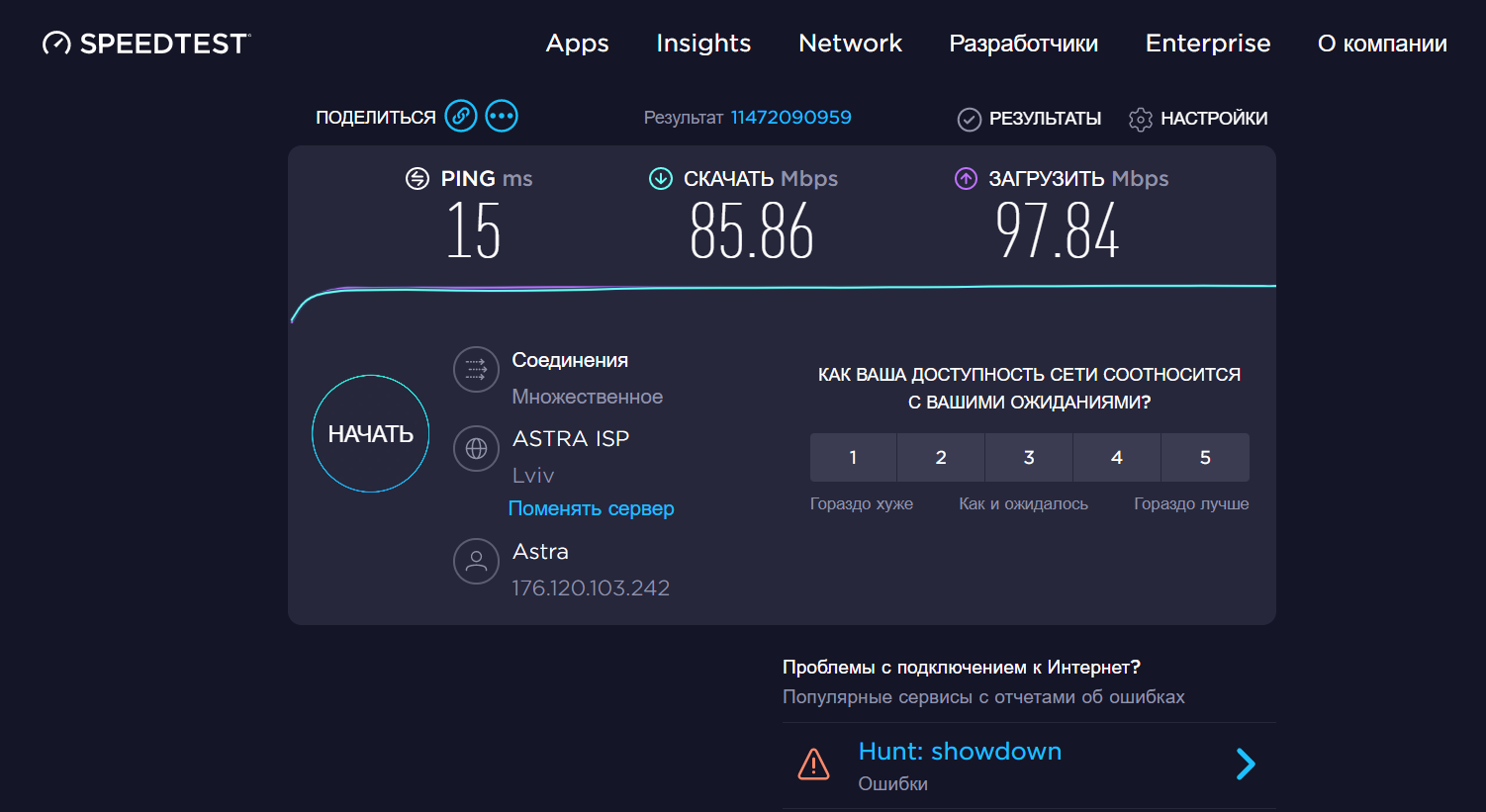Open more share options ellipsis icon
1486x812 pixels.
(x=502, y=117)
